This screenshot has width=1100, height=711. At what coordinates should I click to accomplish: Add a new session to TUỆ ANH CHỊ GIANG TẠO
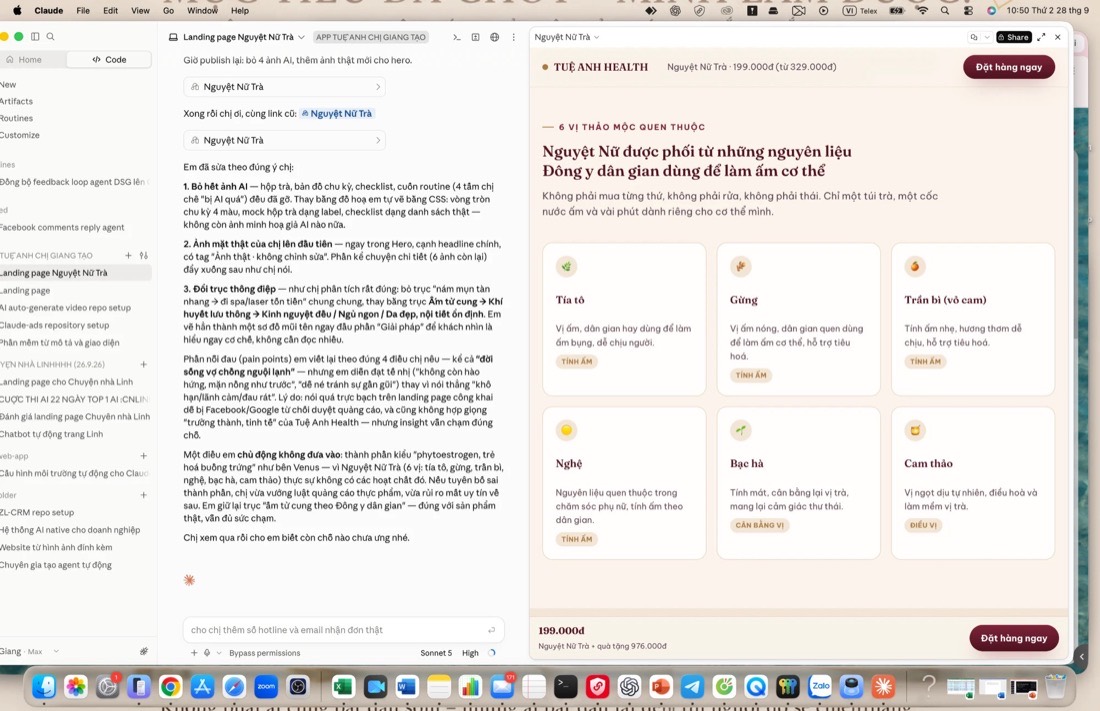coord(128,255)
